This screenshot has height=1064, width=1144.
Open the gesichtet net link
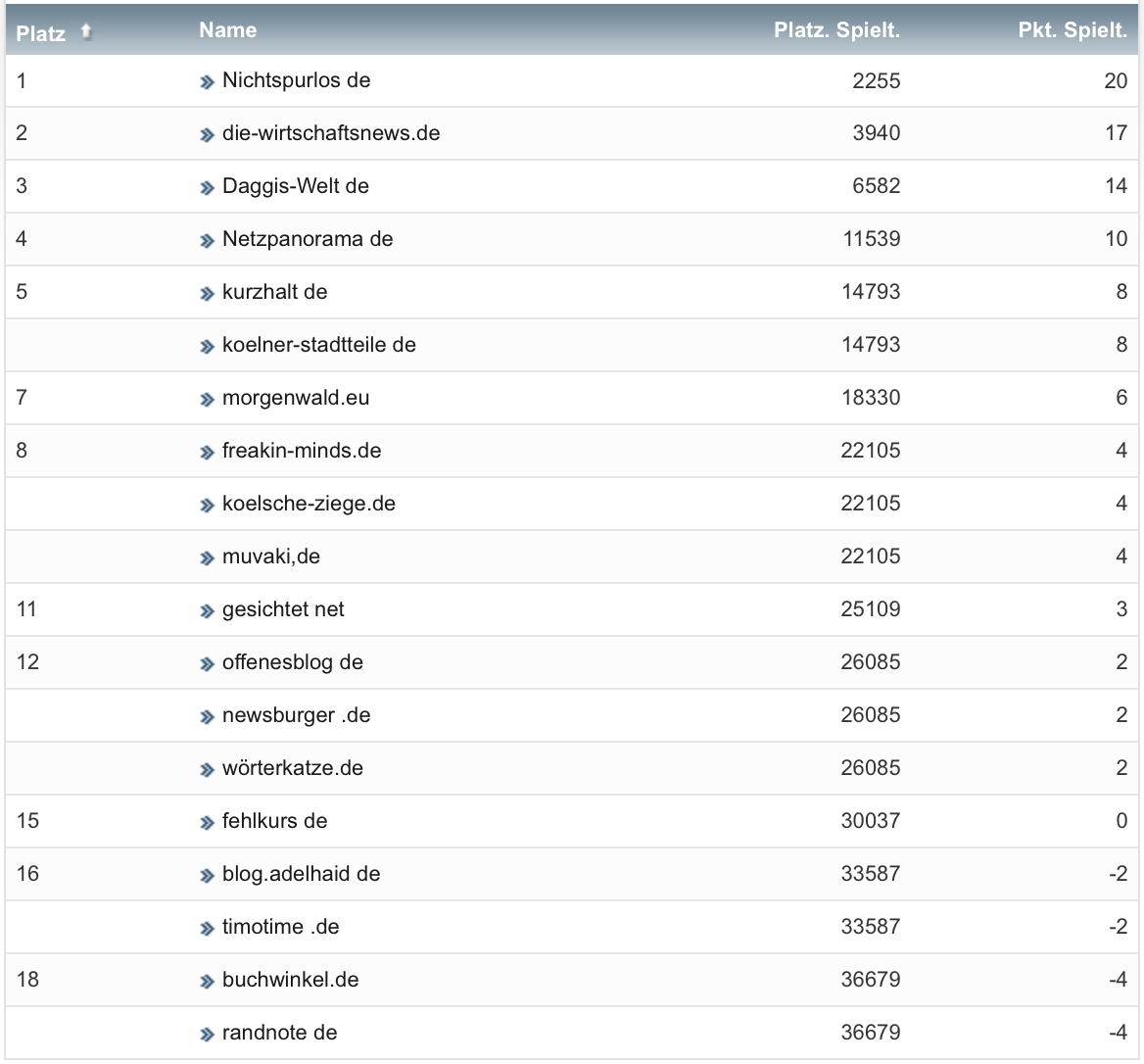[x=283, y=609]
